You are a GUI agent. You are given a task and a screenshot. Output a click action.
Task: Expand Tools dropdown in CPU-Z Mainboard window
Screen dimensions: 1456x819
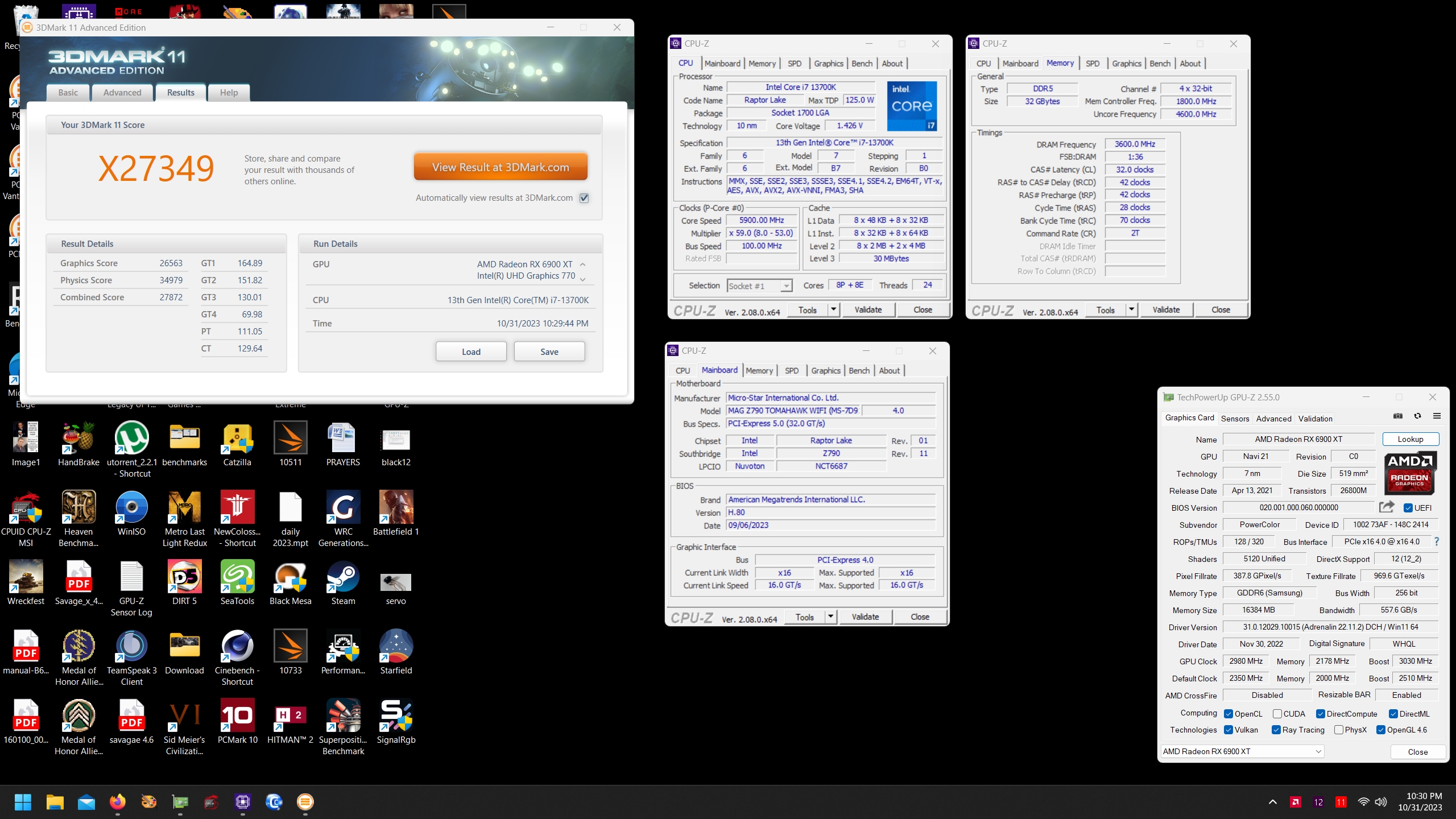click(830, 617)
